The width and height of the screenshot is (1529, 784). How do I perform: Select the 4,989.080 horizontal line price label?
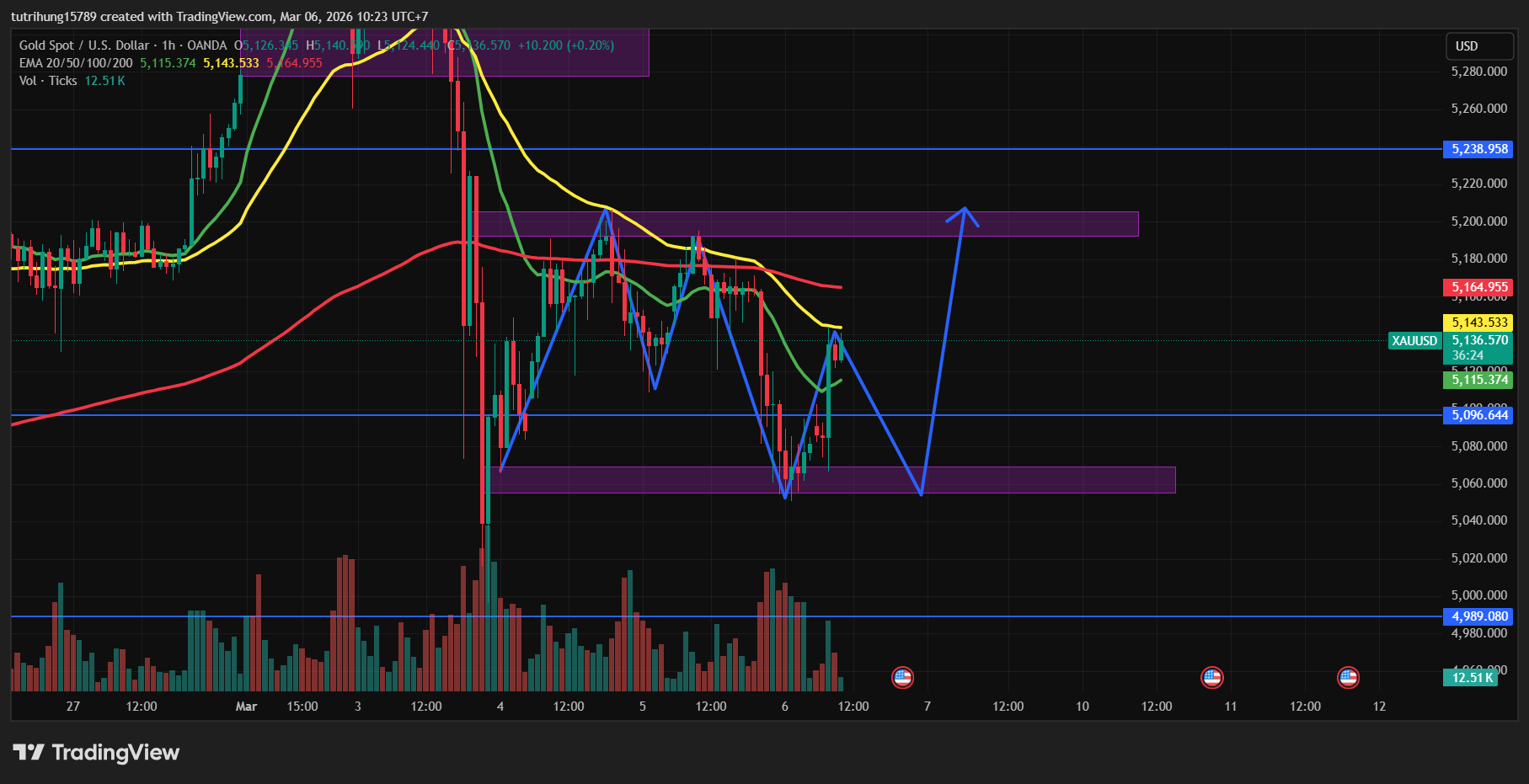[x=1479, y=616]
